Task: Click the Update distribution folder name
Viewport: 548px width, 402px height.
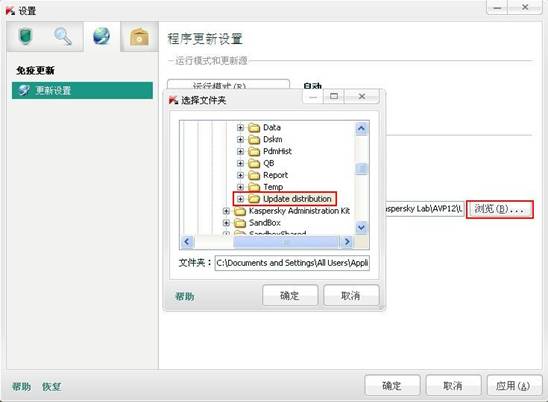Action: pyautogui.click(x=297, y=199)
